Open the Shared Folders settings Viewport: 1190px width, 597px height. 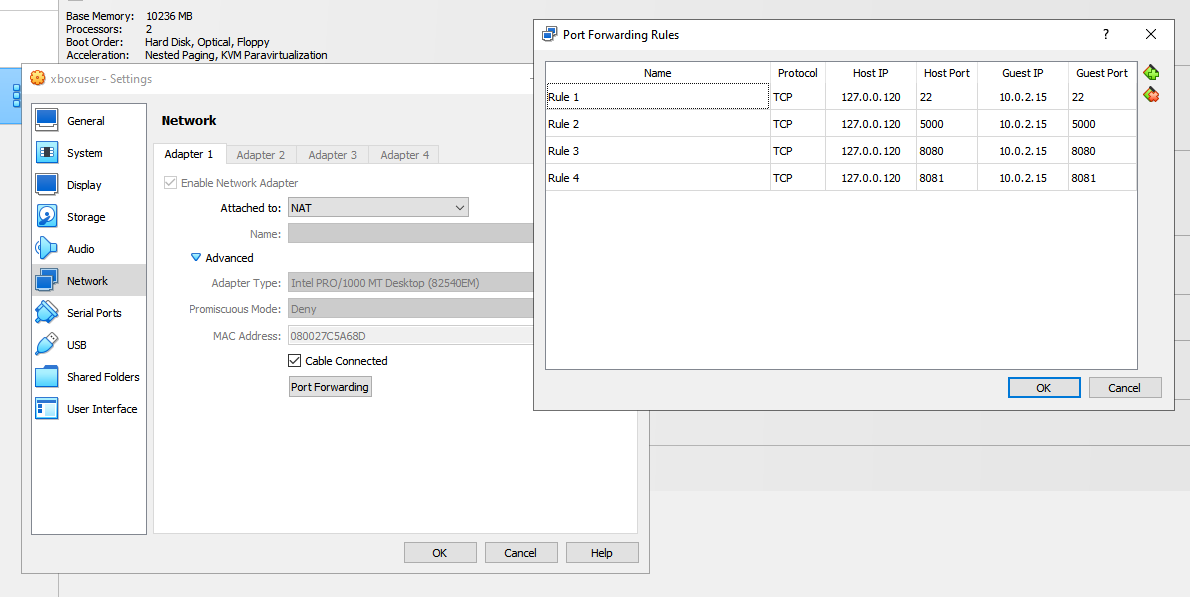coord(102,377)
